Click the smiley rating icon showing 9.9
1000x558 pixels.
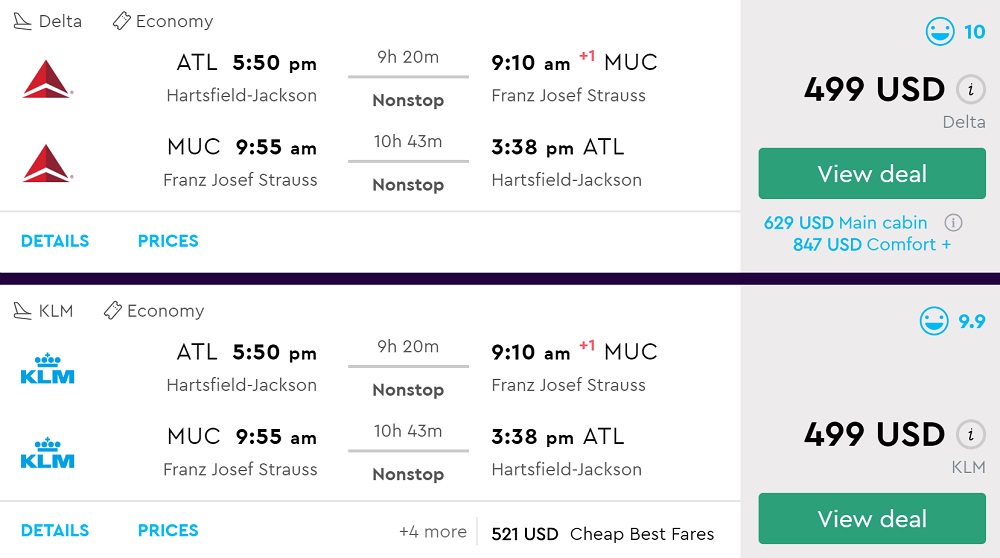934,321
